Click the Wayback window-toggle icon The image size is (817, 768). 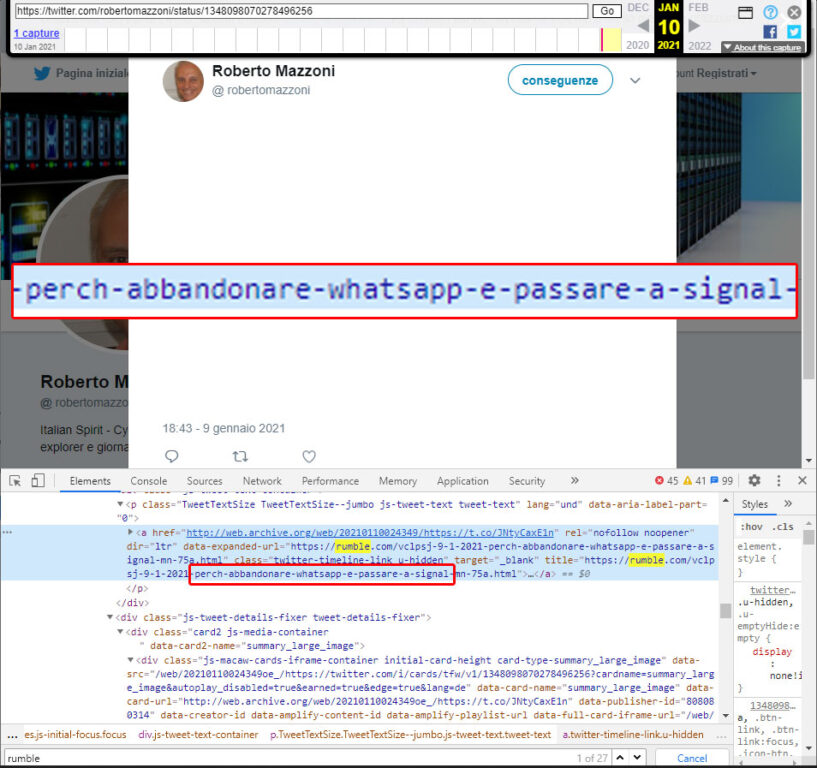pos(745,12)
